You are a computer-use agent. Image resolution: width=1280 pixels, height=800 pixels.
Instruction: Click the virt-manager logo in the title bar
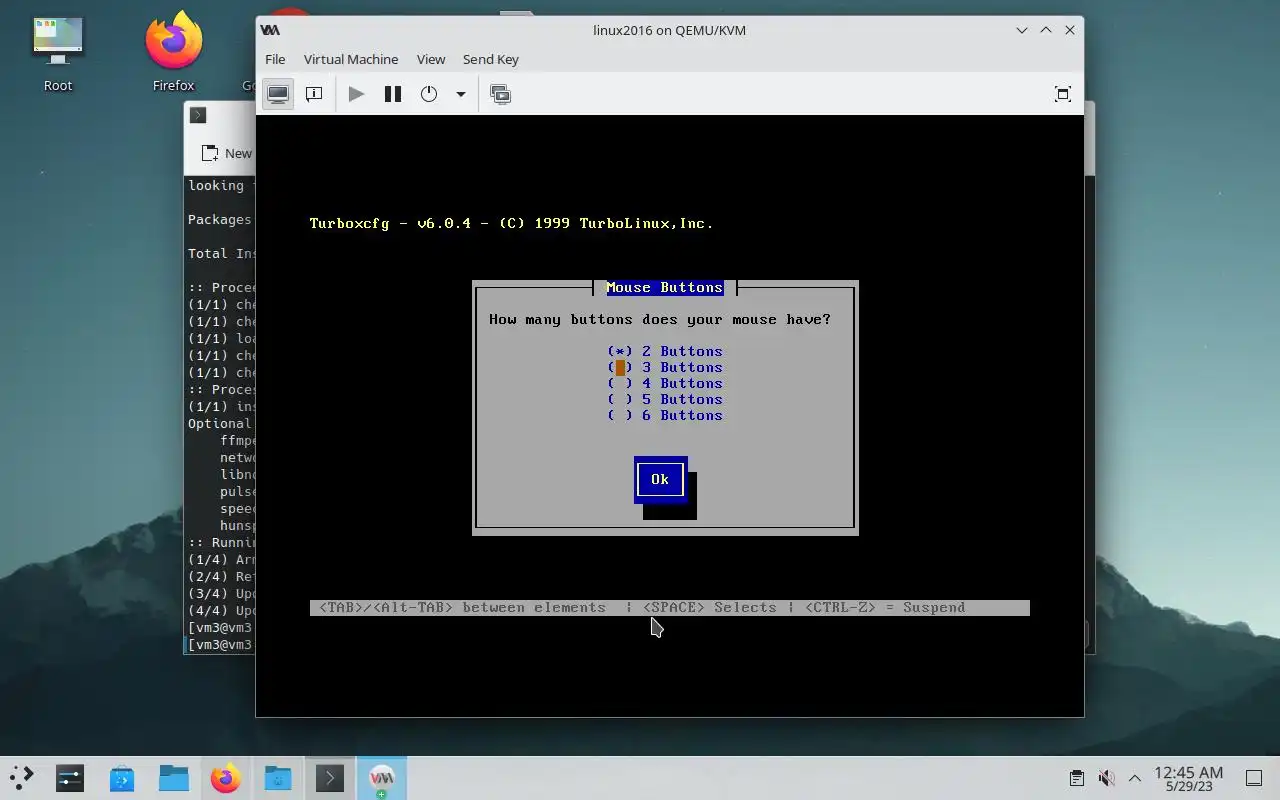[270, 30]
